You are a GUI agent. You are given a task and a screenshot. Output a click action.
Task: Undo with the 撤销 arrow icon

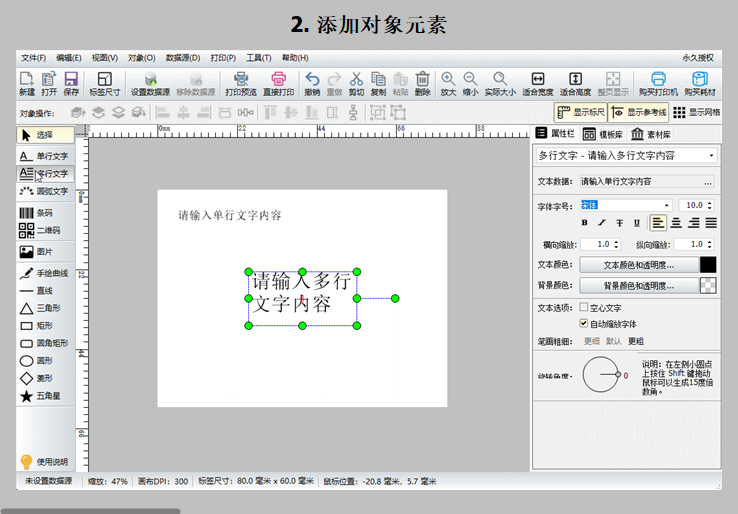pos(312,83)
